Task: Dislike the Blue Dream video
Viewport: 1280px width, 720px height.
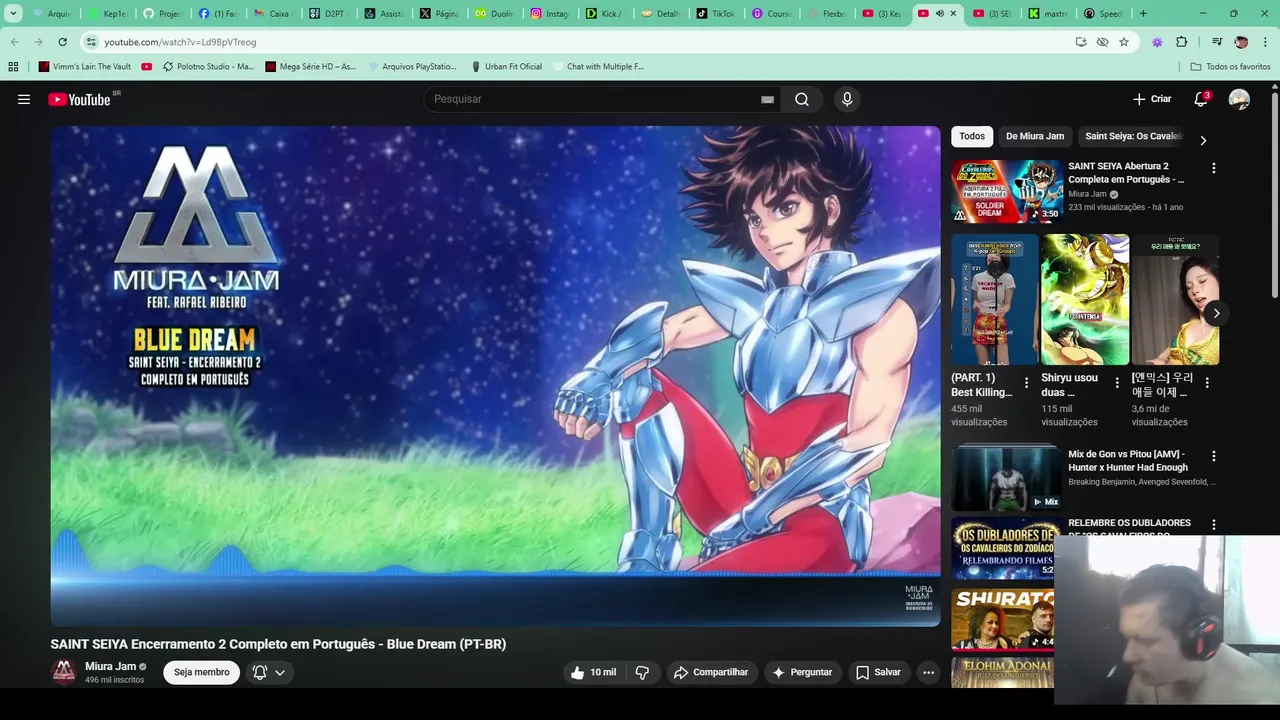Action: point(642,672)
